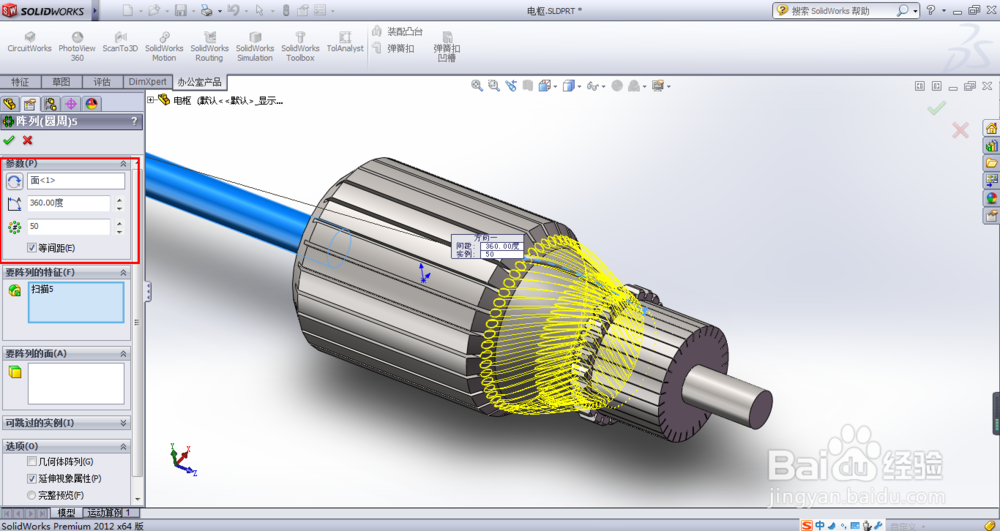This screenshot has height=531, width=1000.
Task: Switch to 运动算例 1 tab
Action: [x=109, y=513]
